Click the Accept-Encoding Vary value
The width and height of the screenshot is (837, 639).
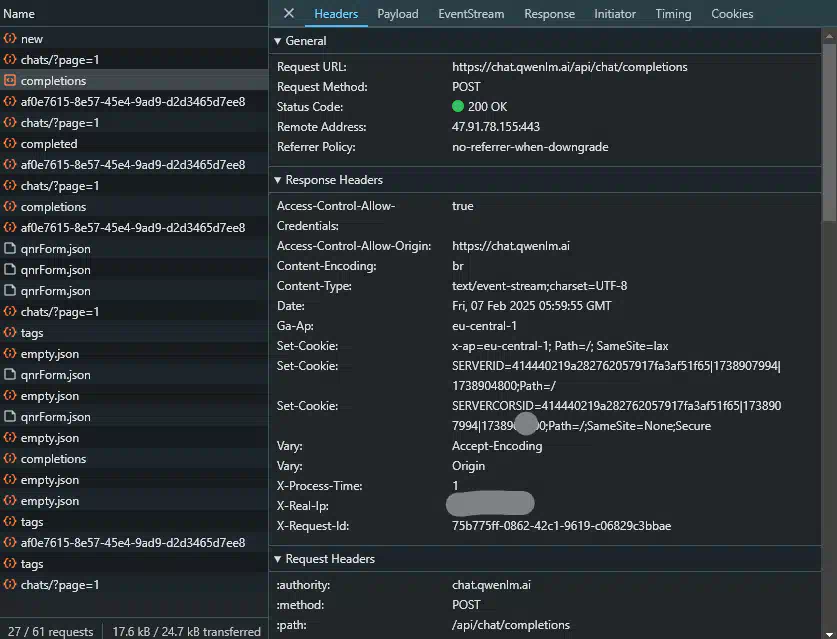coord(497,446)
